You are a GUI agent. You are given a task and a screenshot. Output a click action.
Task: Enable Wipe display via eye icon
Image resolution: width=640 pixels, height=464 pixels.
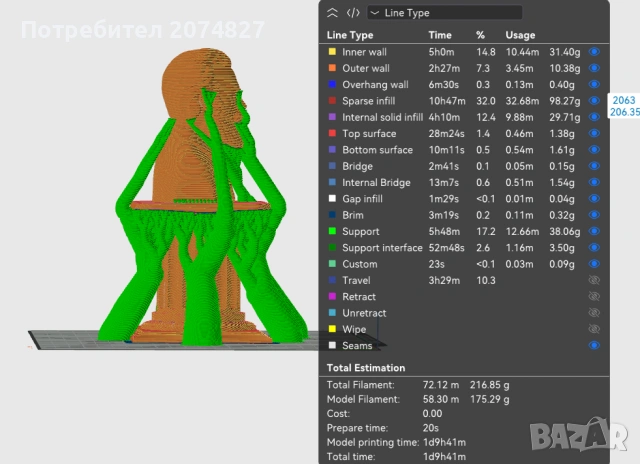click(x=594, y=329)
